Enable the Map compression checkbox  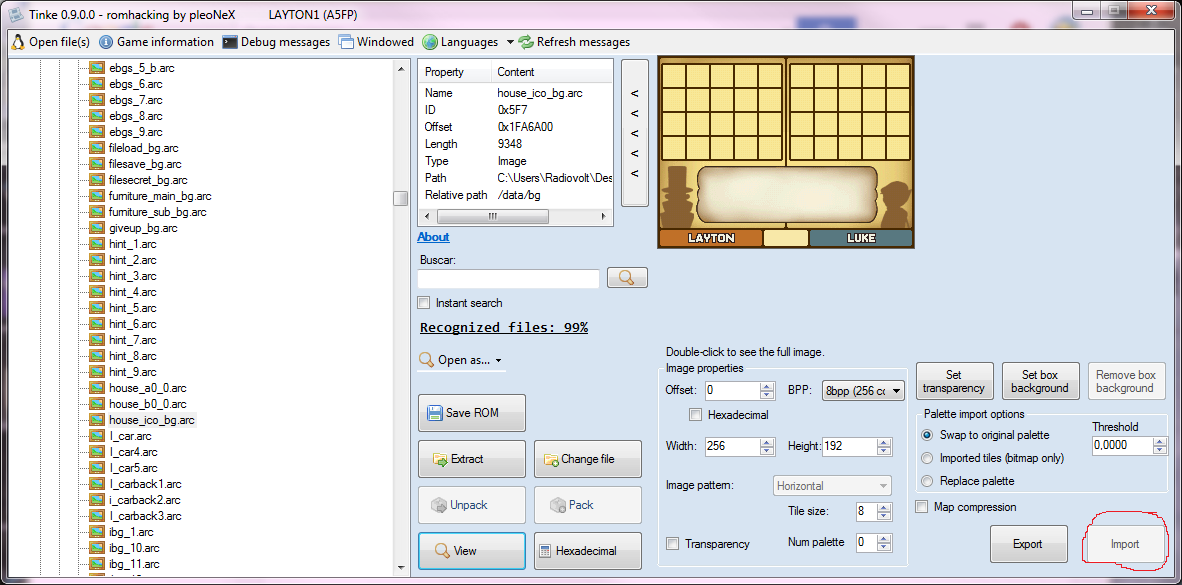tap(921, 507)
